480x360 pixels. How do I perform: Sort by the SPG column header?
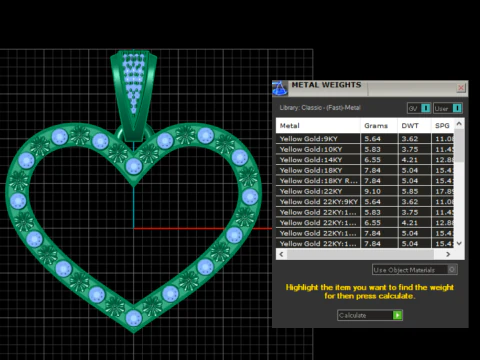442,126
